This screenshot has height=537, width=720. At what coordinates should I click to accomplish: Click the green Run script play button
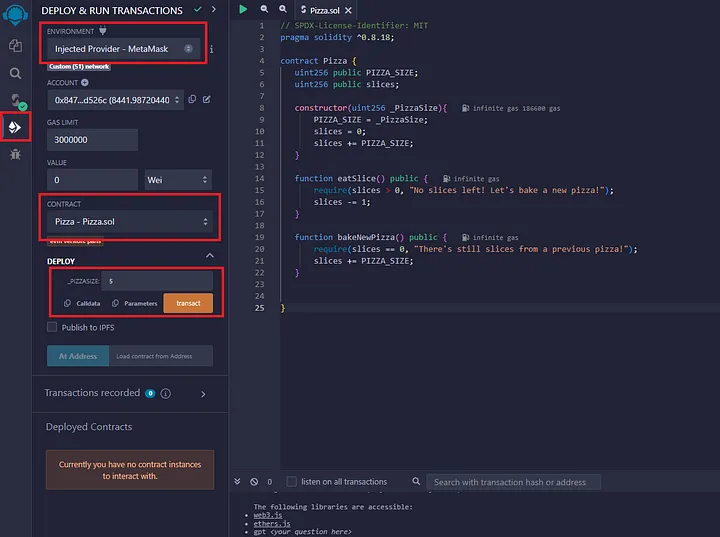click(x=242, y=9)
